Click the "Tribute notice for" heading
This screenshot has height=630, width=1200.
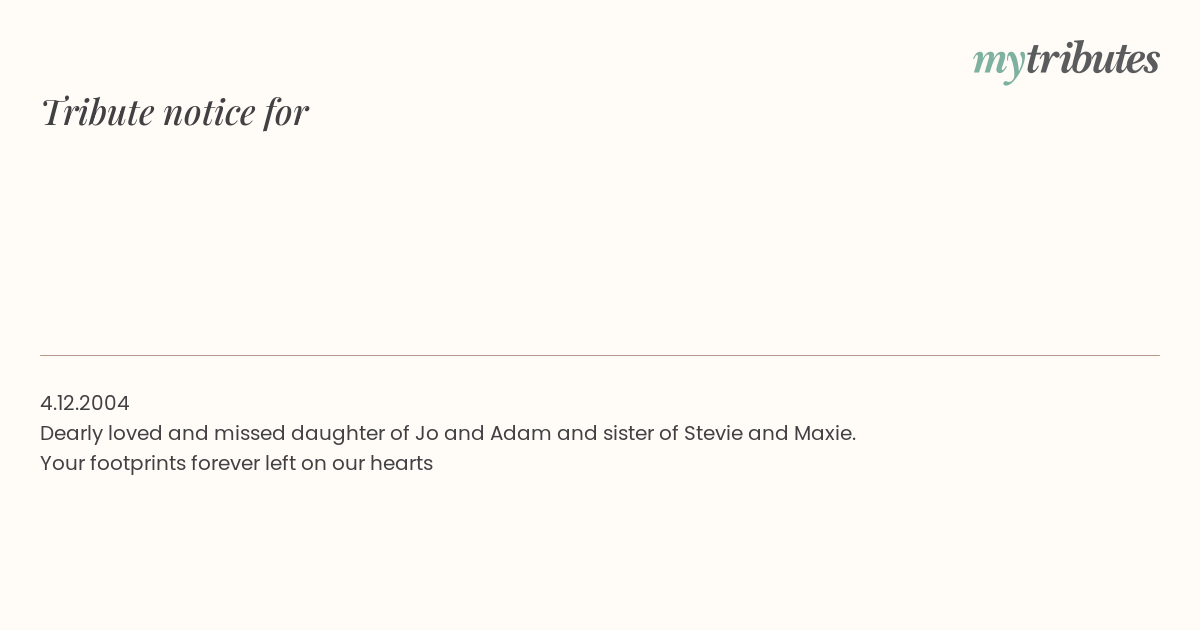pyautogui.click(x=175, y=112)
